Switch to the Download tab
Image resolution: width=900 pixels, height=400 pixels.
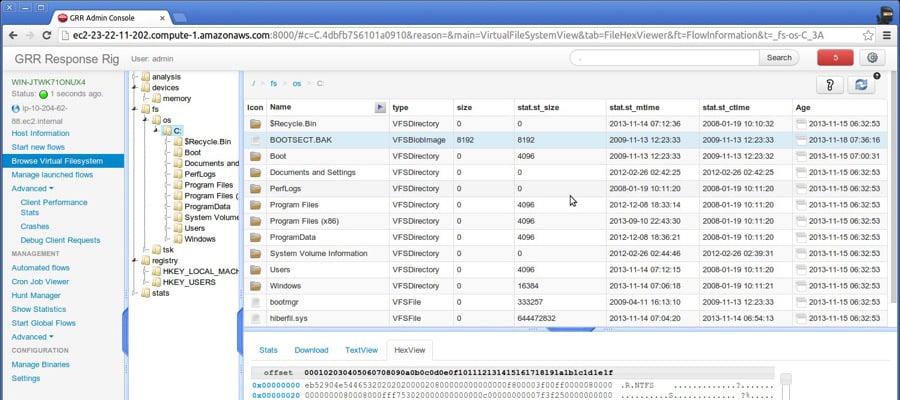tap(311, 350)
